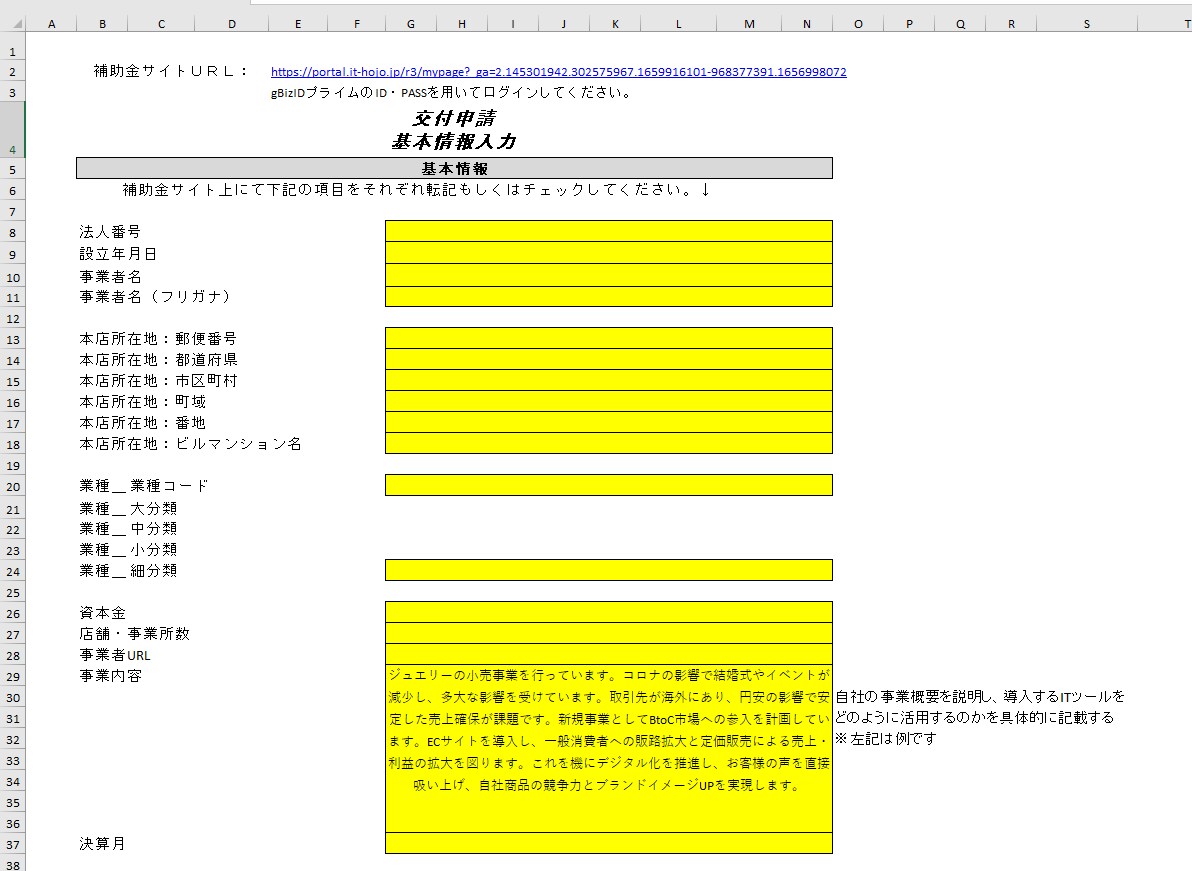Select the 基本情報 gray header bar
Viewport: 1192px width, 871px height.
455,168
